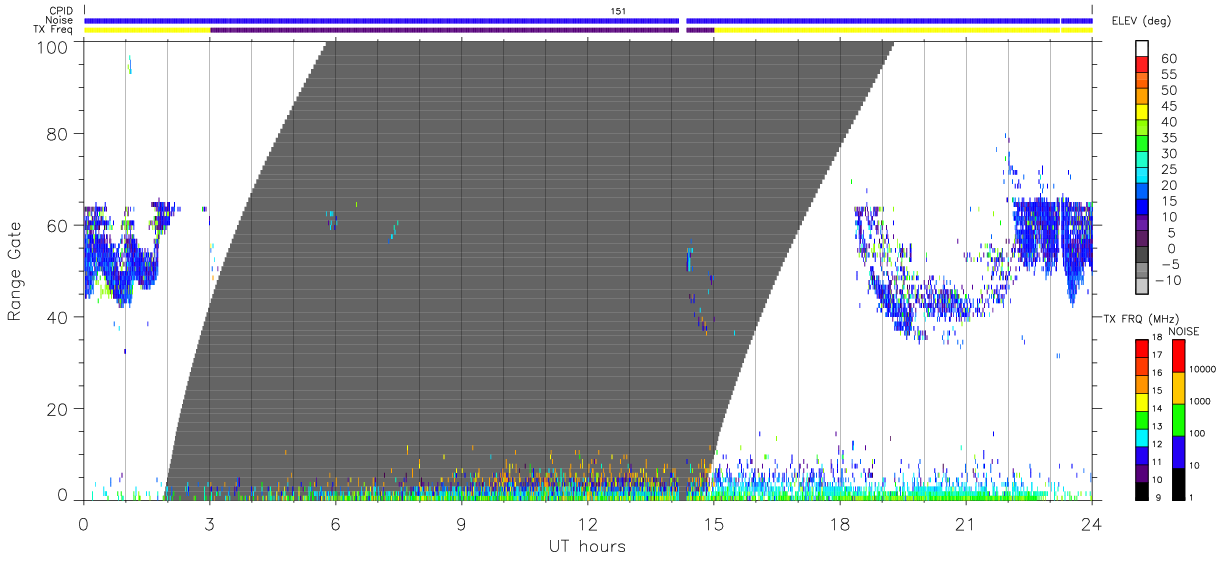Click the 10000 label on NOISE legend

1205,369
